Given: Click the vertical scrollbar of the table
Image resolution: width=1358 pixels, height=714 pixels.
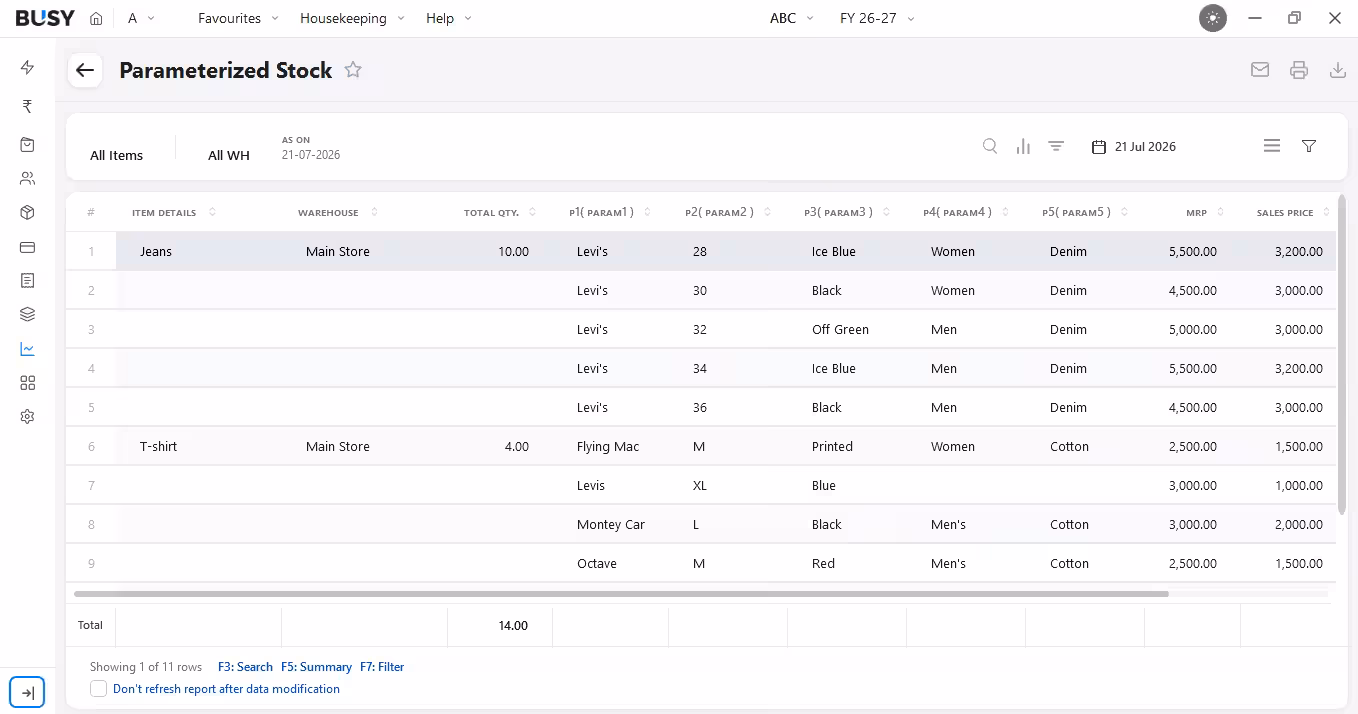Looking at the screenshot, I should click(x=1342, y=355).
